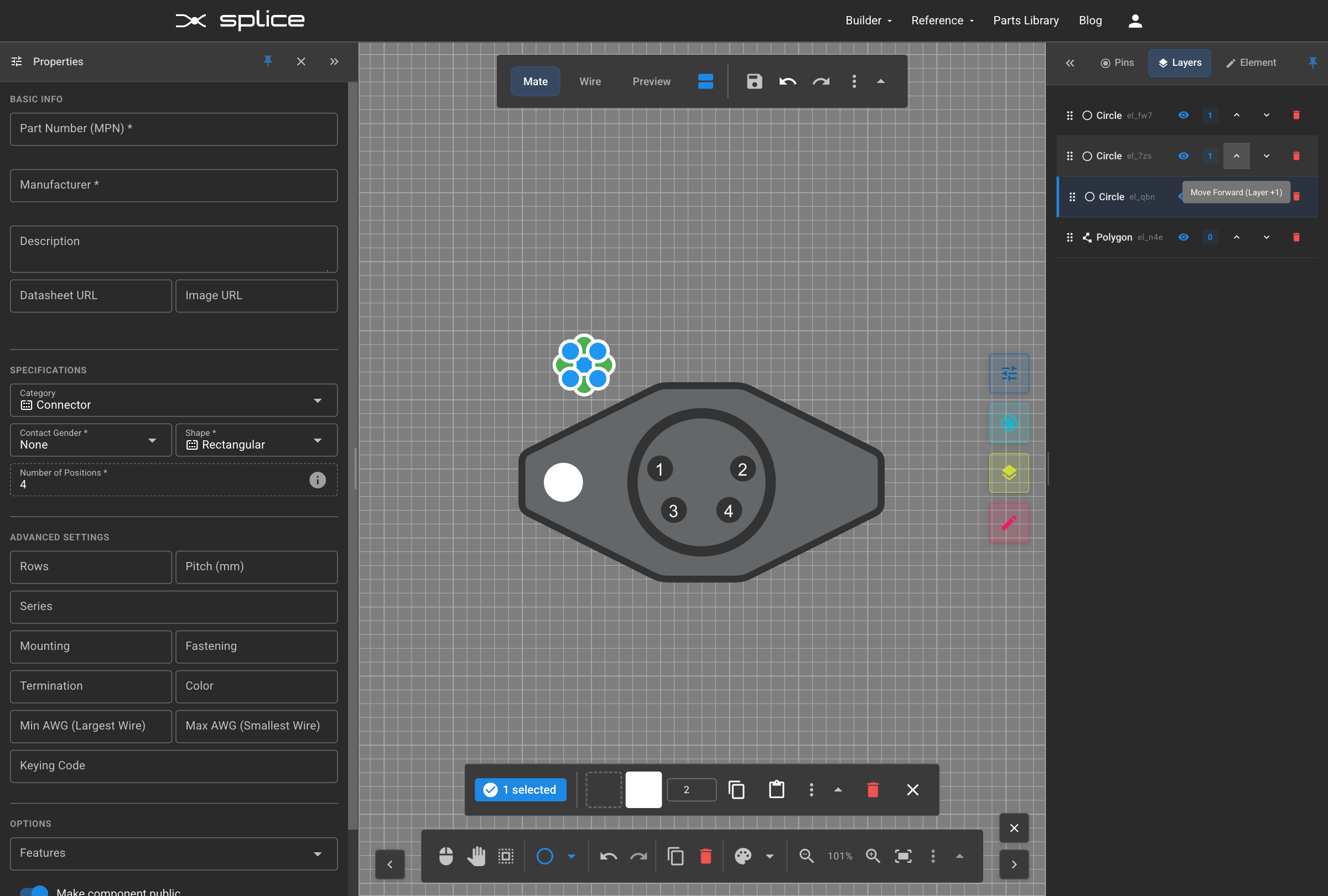Screen dimensions: 1328x896
Task: Hide the Circle el_fw7 layer
Action: click(1184, 116)
